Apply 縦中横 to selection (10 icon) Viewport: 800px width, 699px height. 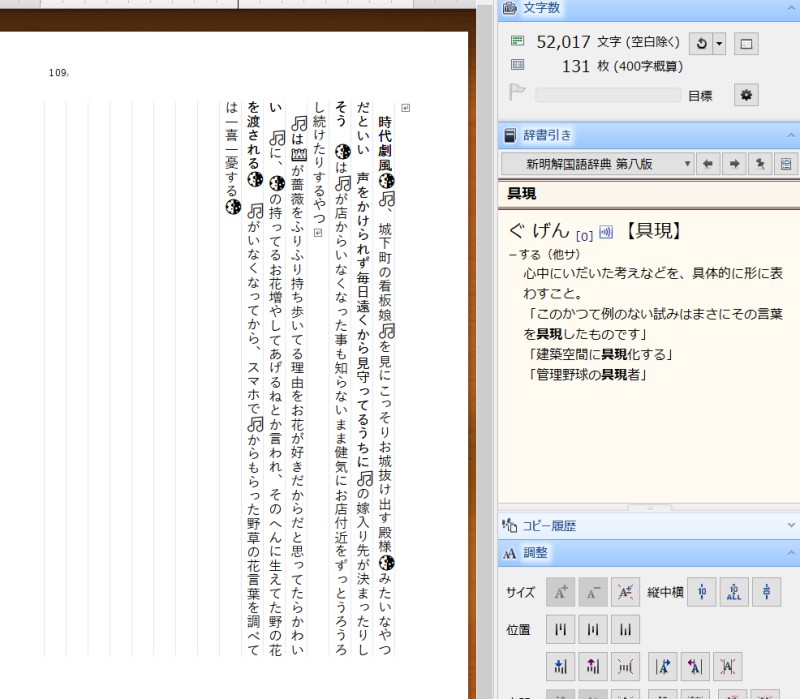pos(702,592)
